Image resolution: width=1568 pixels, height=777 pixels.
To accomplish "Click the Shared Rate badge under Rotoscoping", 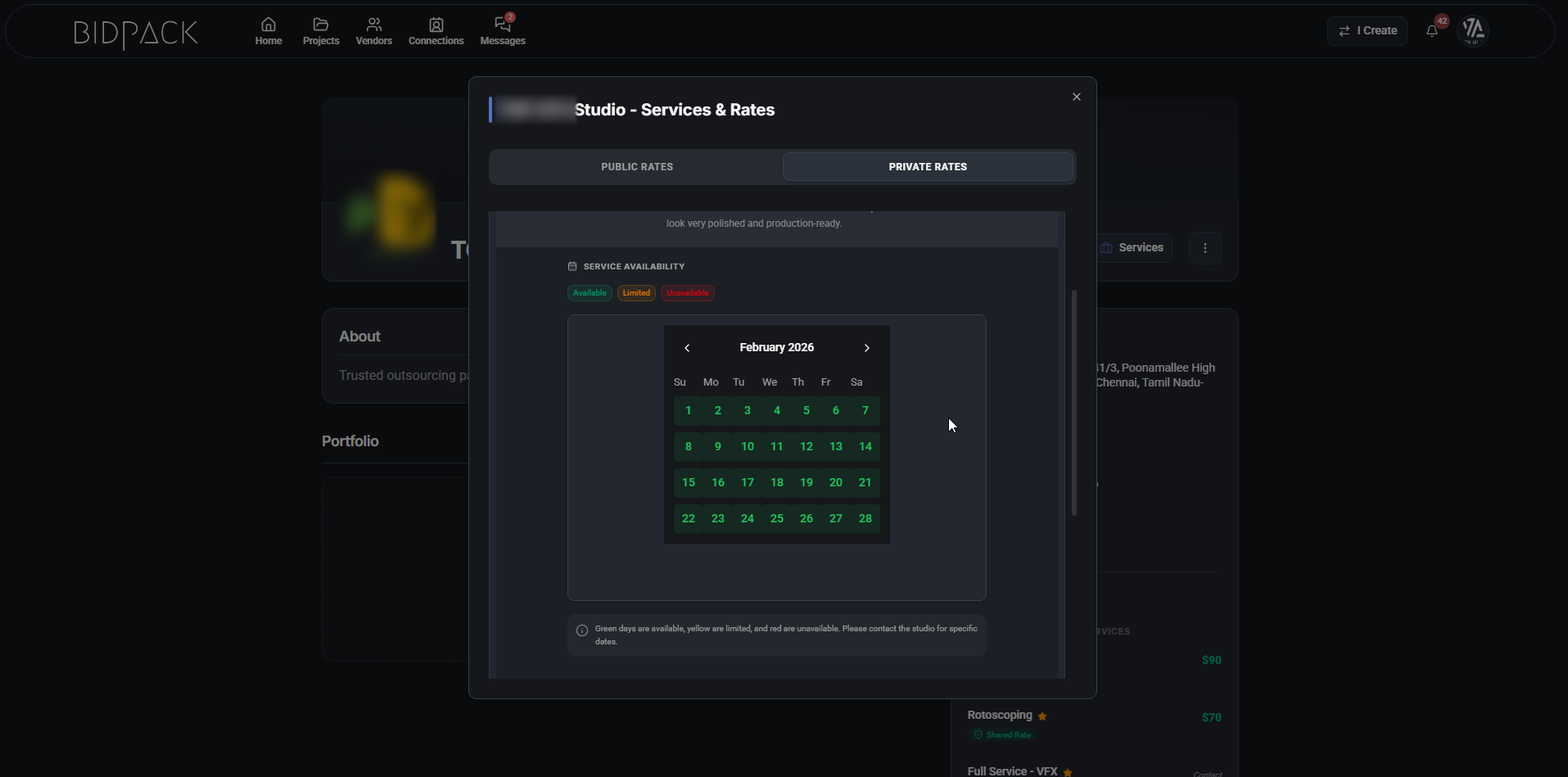I will click(x=1003, y=734).
